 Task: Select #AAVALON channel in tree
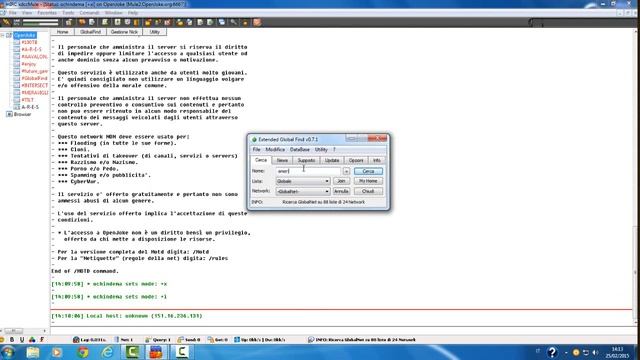[34, 57]
